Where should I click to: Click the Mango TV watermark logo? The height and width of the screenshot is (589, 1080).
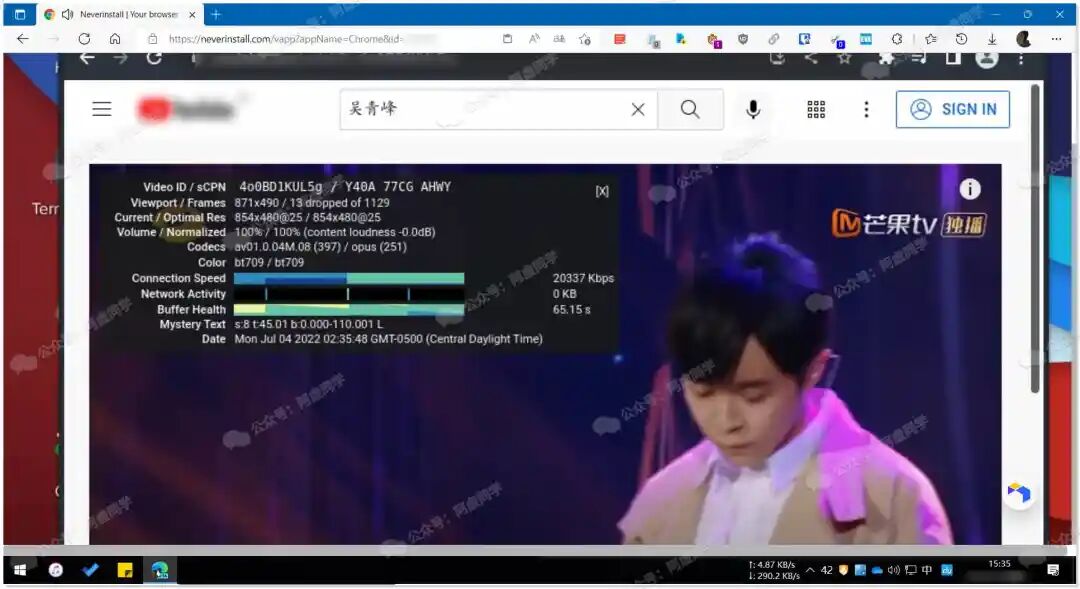(908, 223)
